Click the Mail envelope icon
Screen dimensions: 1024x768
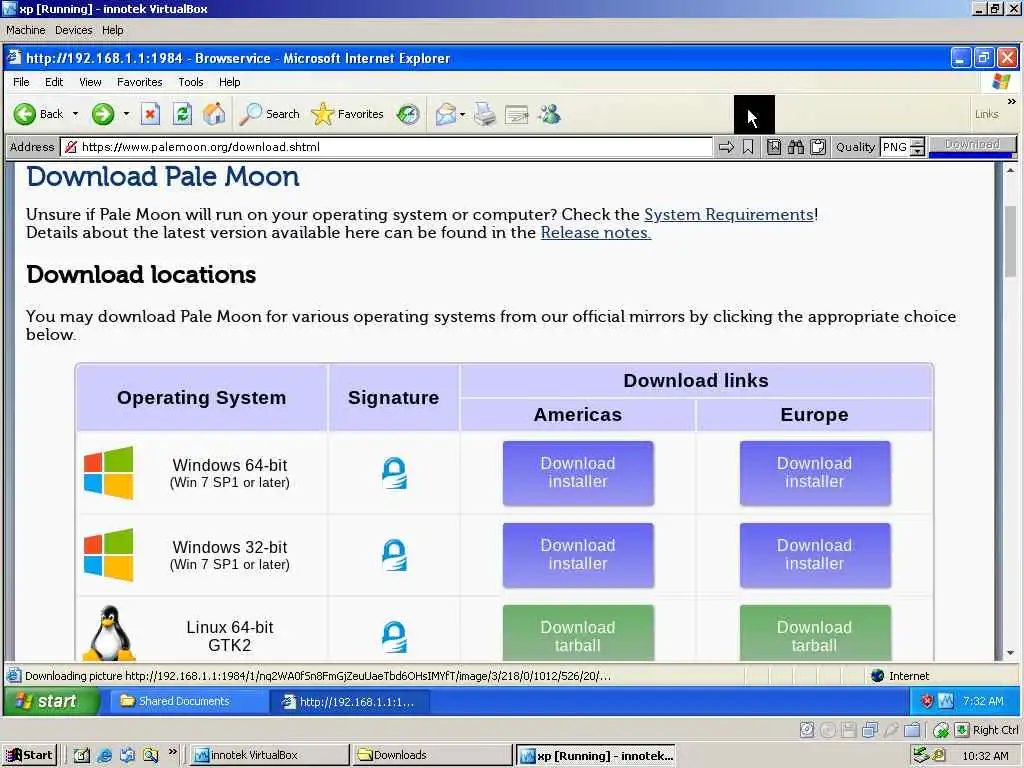pos(445,114)
